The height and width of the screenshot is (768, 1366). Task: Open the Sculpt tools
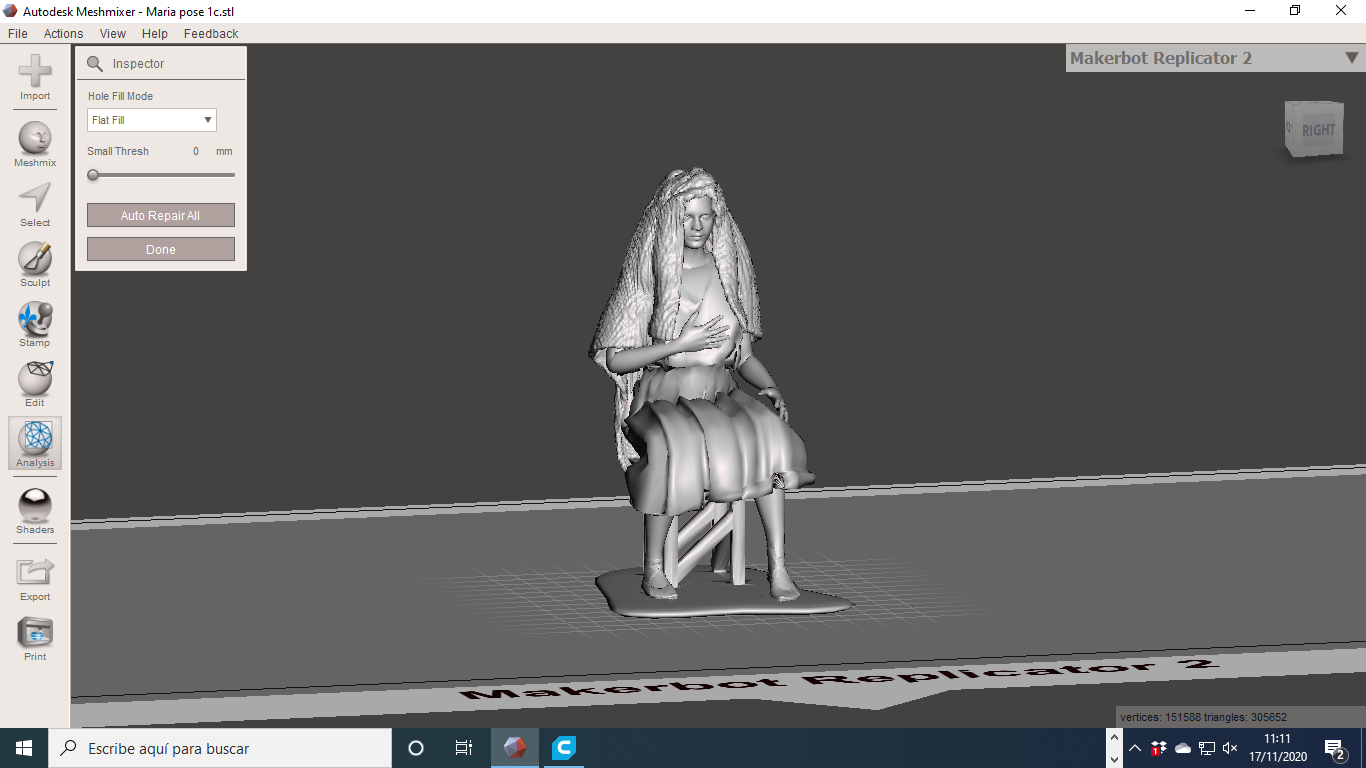34,258
